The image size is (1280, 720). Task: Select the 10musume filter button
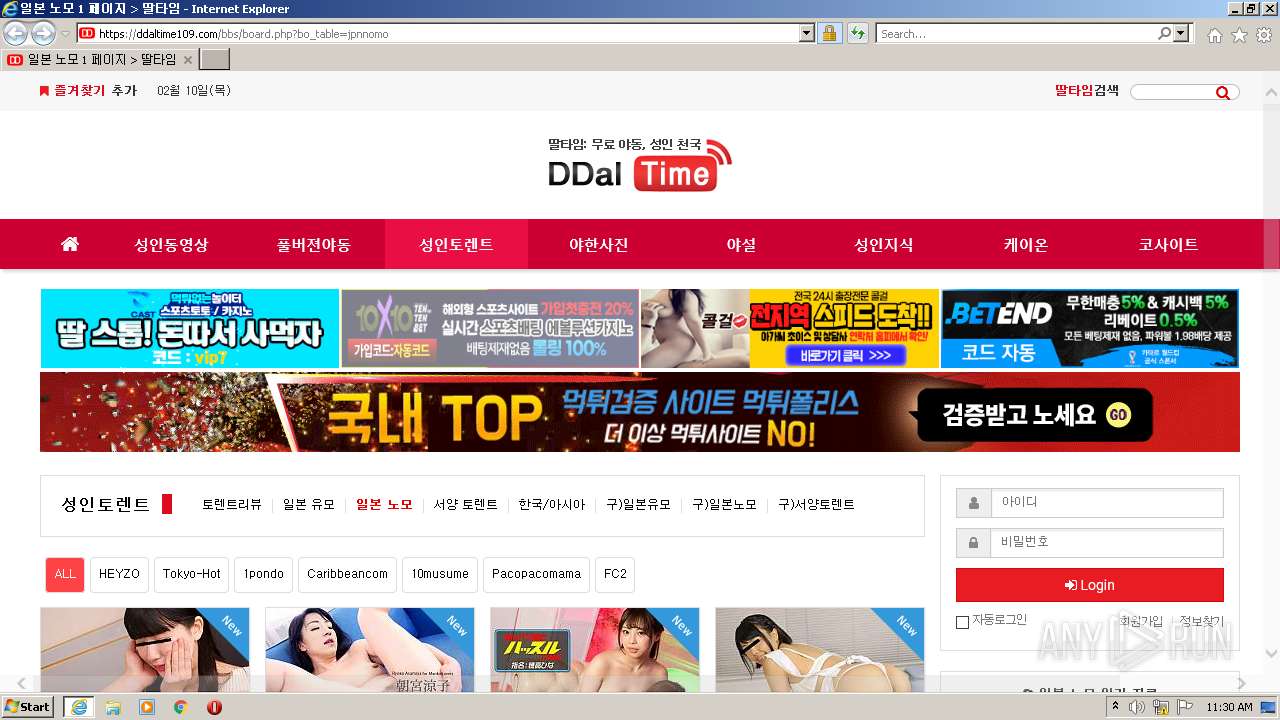click(440, 574)
